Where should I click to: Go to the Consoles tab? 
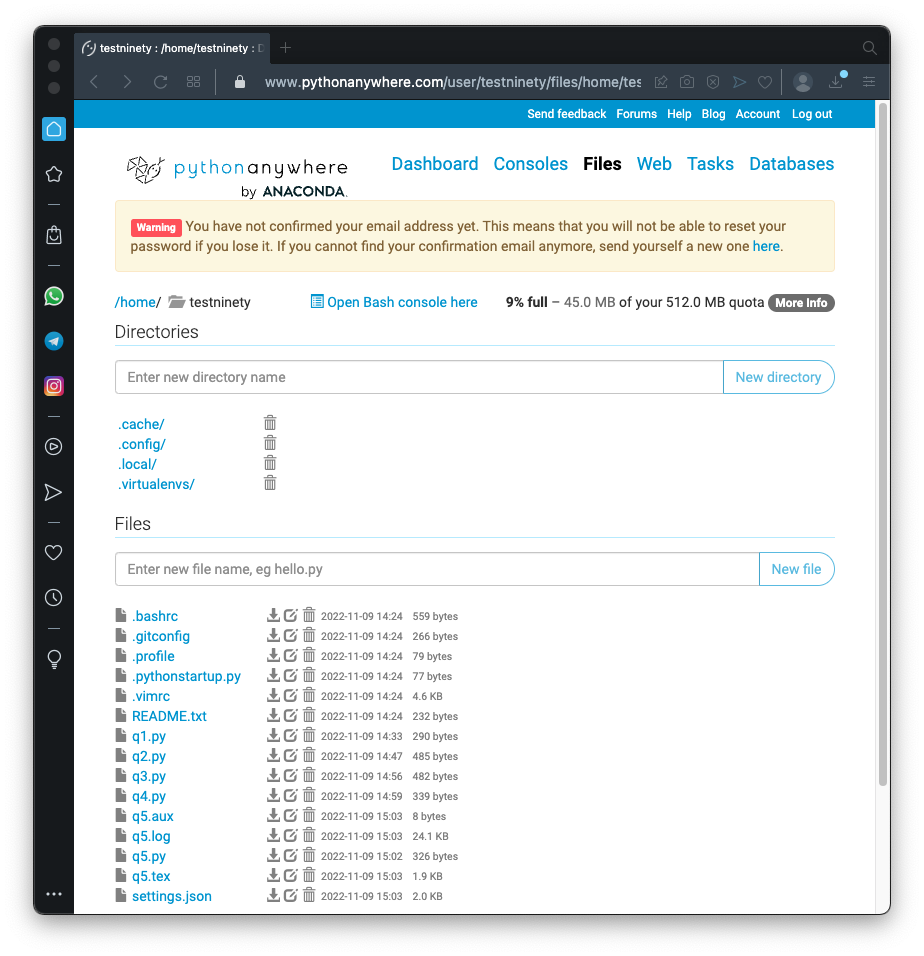(530, 164)
